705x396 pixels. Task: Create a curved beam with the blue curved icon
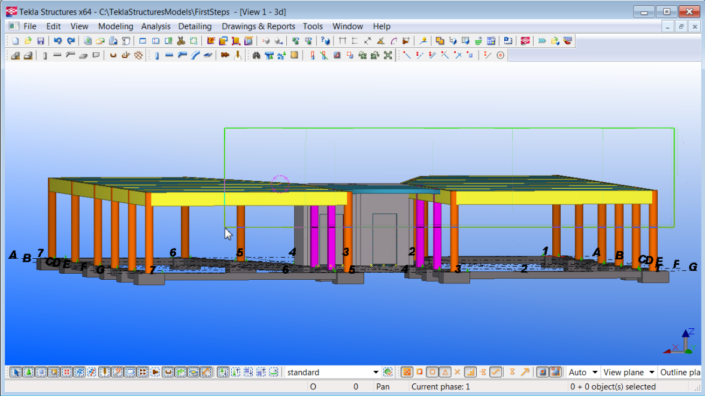195,55
